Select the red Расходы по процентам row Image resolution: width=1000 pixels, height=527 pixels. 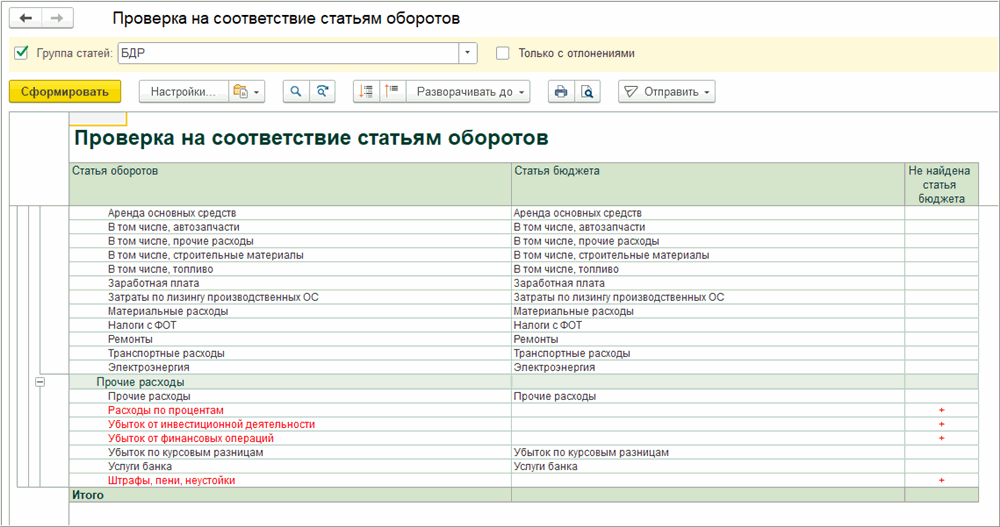point(166,411)
